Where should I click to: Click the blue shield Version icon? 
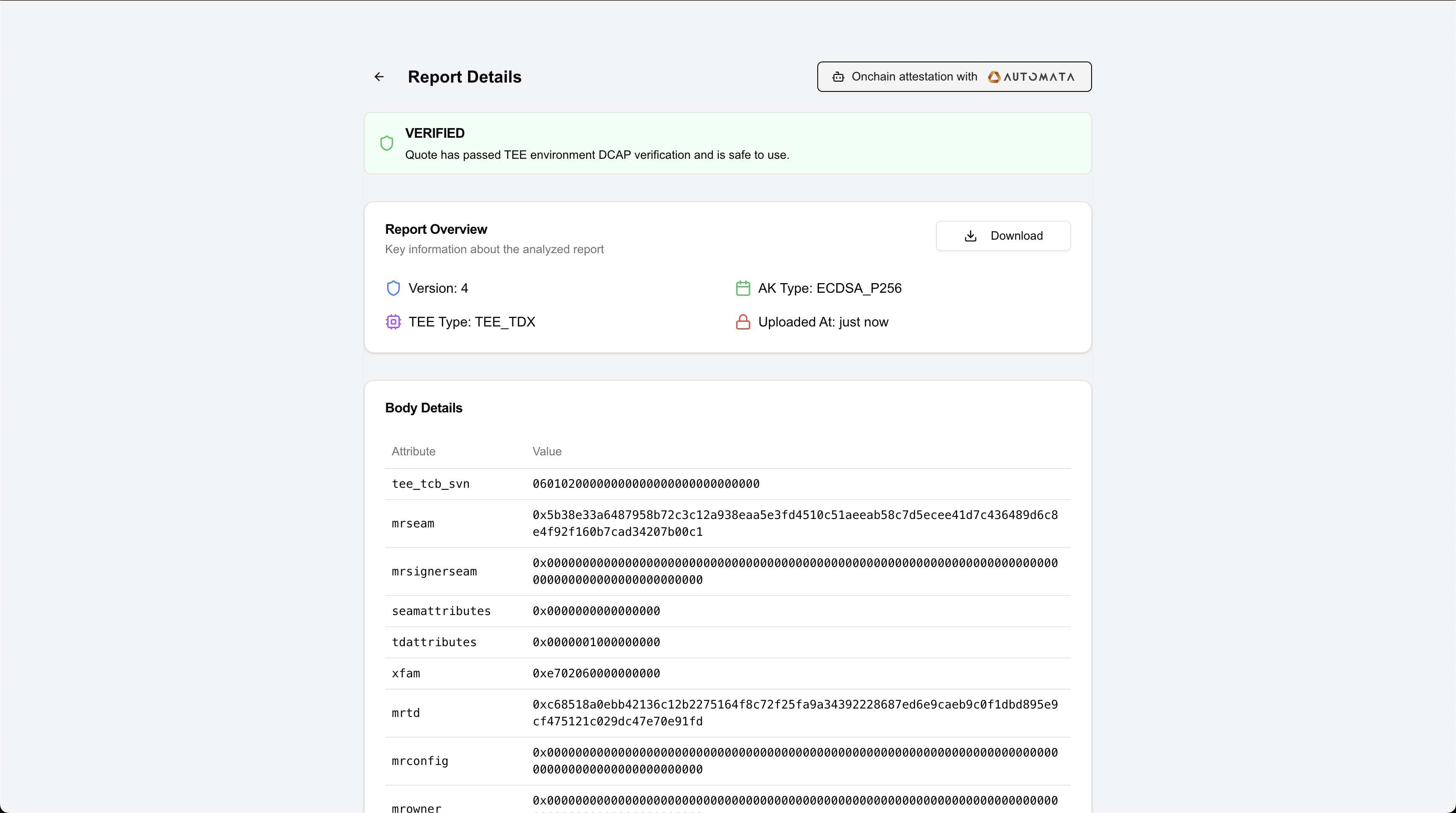pyautogui.click(x=393, y=288)
